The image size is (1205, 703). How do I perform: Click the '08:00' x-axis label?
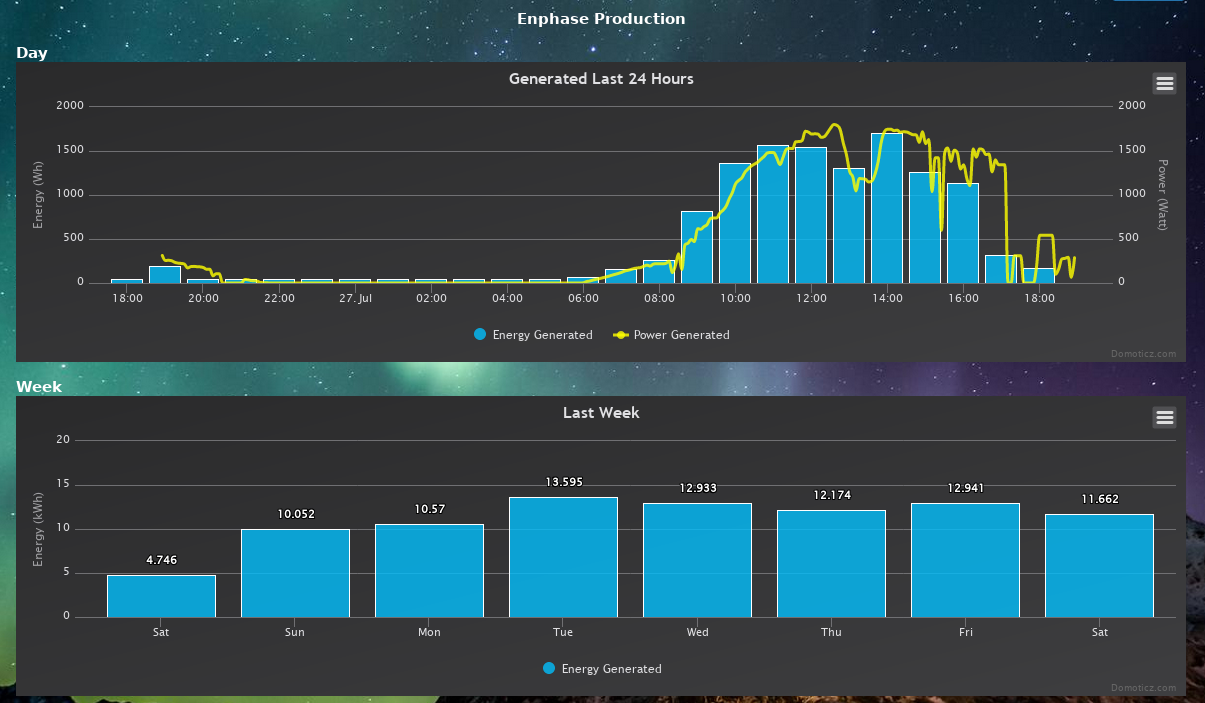coord(659,298)
